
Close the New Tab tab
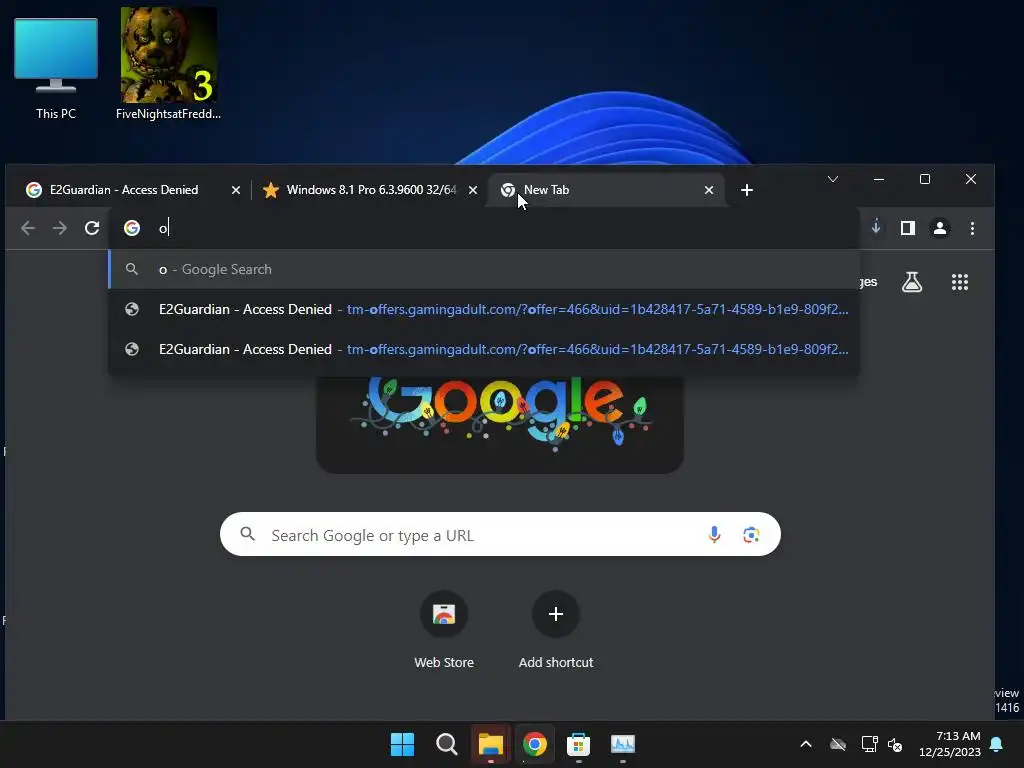(x=709, y=190)
